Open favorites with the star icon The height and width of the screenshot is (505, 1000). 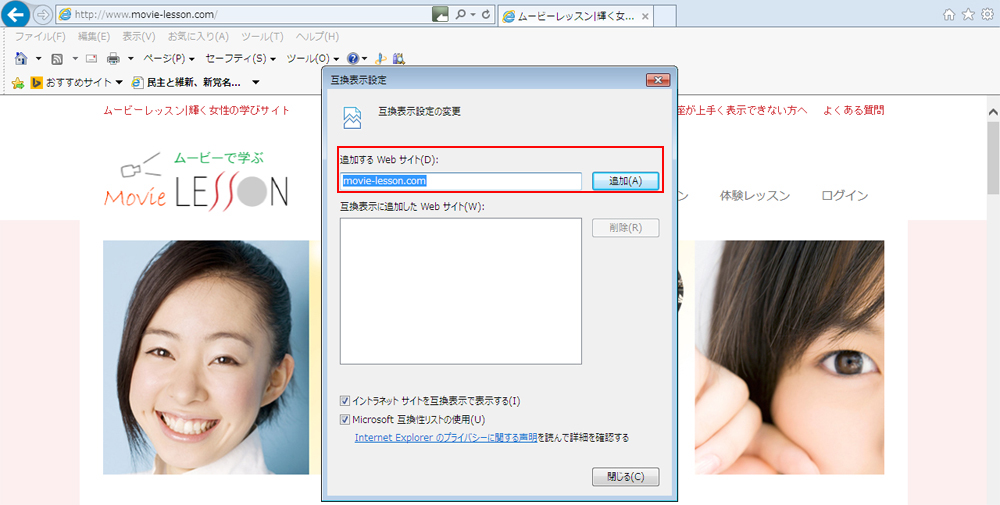click(x=968, y=14)
